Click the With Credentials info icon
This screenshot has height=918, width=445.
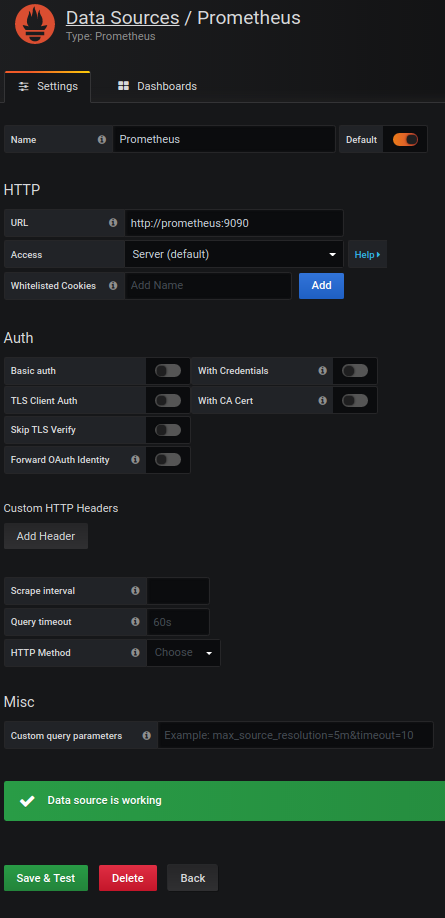point(322,371)
